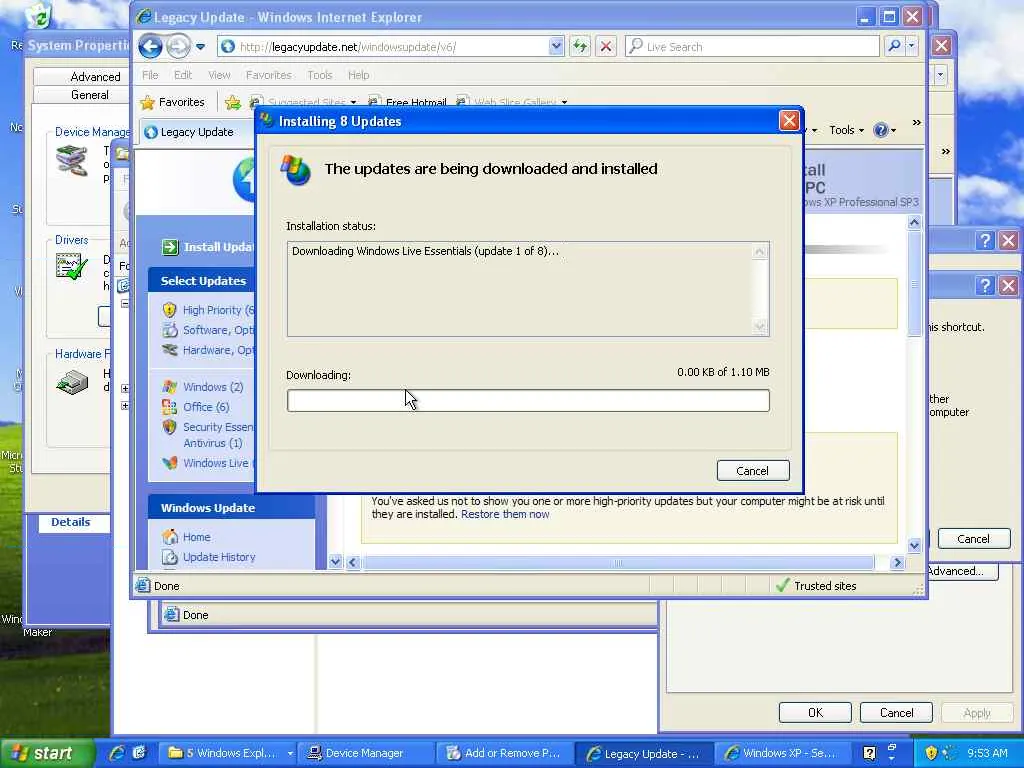Click the page vertical scrollbar down arrow

(914, 545)
